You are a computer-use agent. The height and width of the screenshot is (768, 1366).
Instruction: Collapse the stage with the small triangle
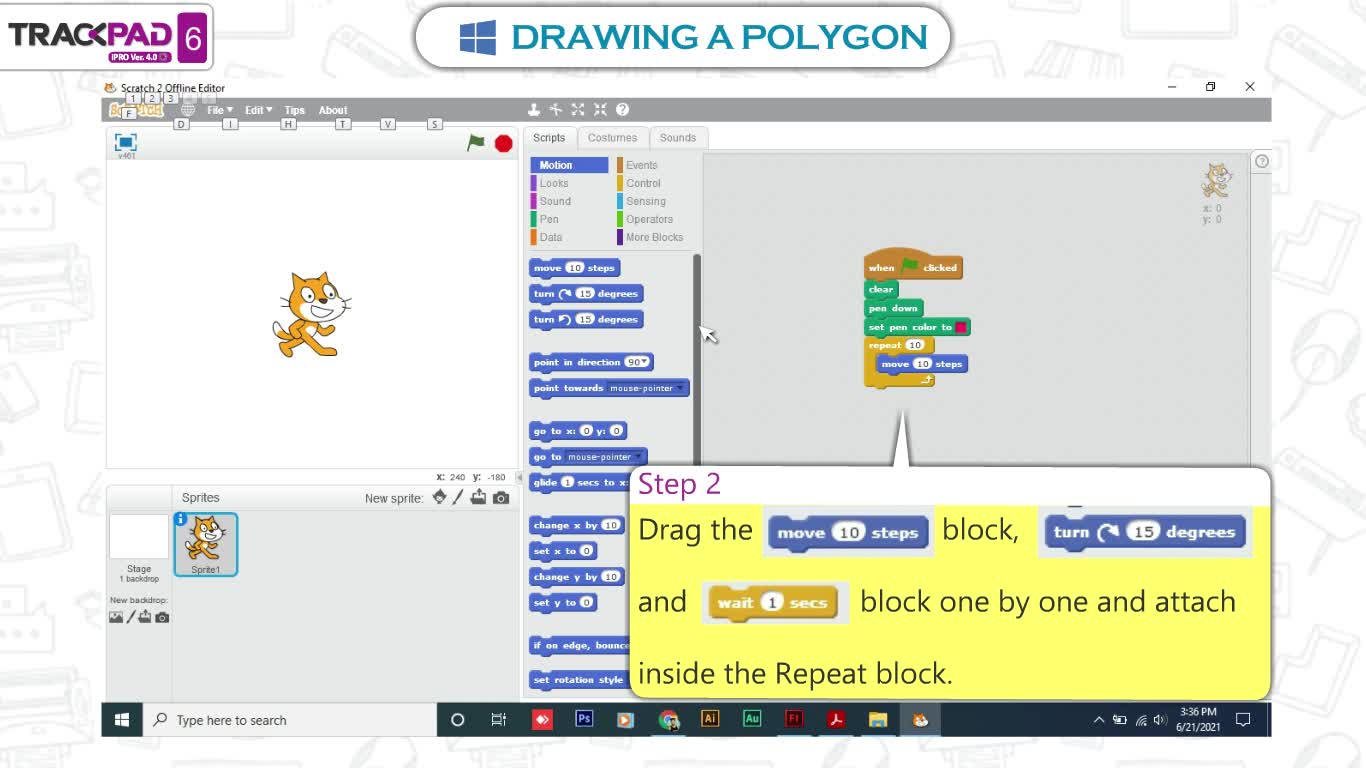(520, 477)
